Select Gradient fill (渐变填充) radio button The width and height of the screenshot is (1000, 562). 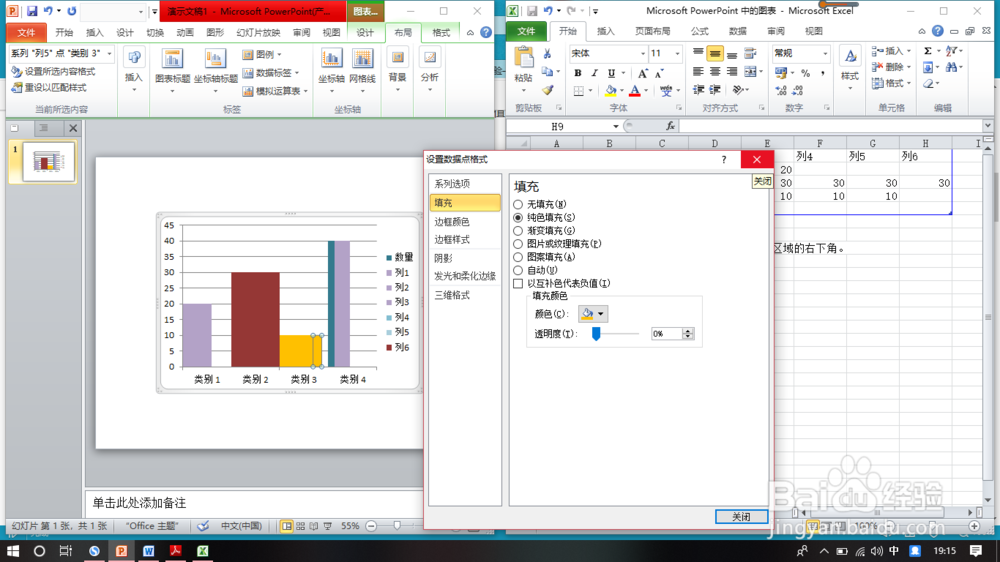(x=518, y=231)
